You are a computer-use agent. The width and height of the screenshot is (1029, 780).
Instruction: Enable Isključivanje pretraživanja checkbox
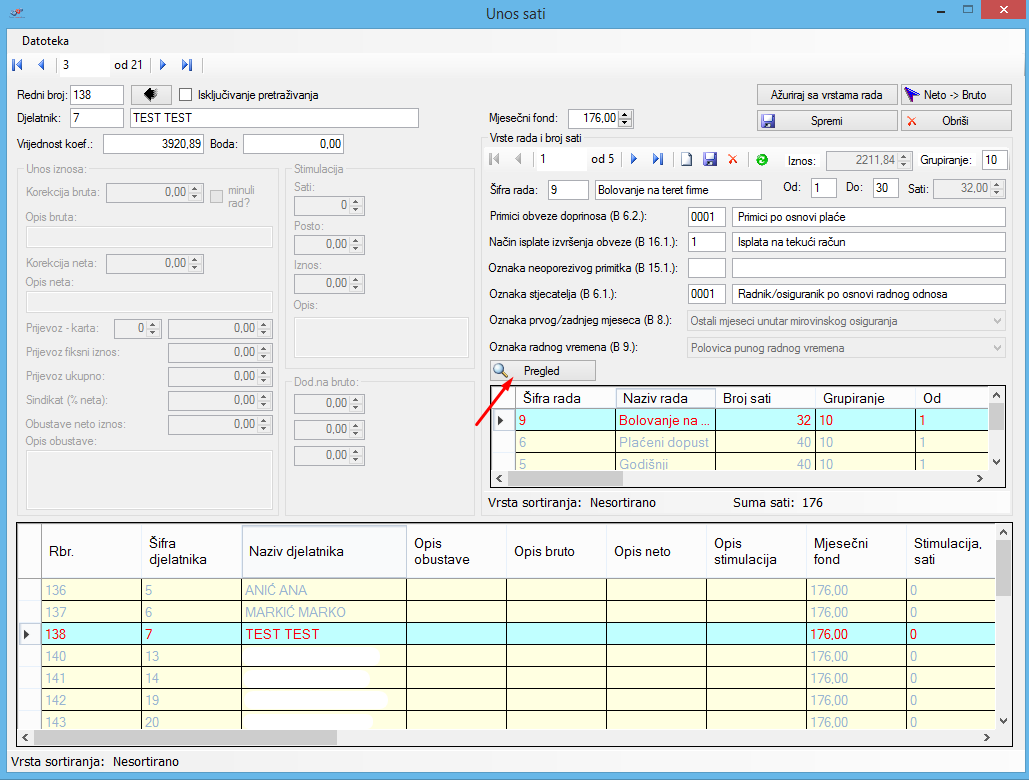pyautogui.click(x=185, y=95)
